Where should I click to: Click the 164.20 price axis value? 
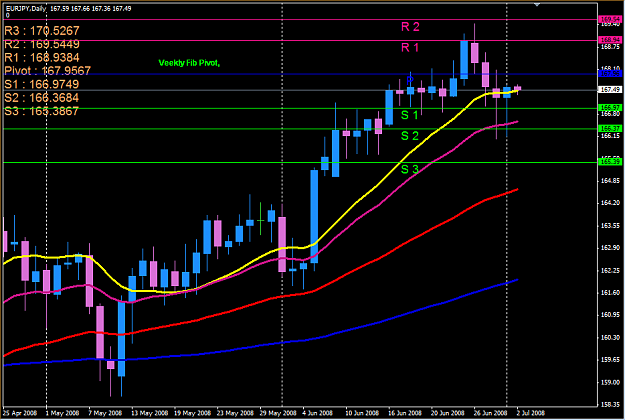(x=610, y=203)
